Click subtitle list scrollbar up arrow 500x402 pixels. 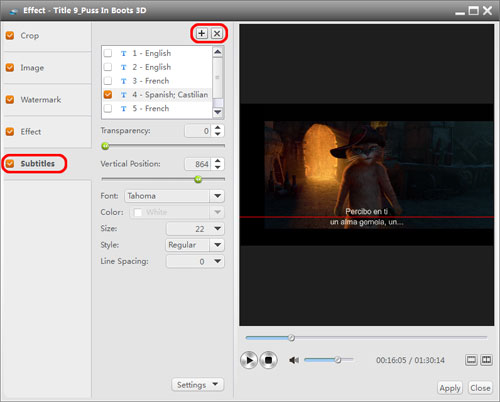[218, 52]
